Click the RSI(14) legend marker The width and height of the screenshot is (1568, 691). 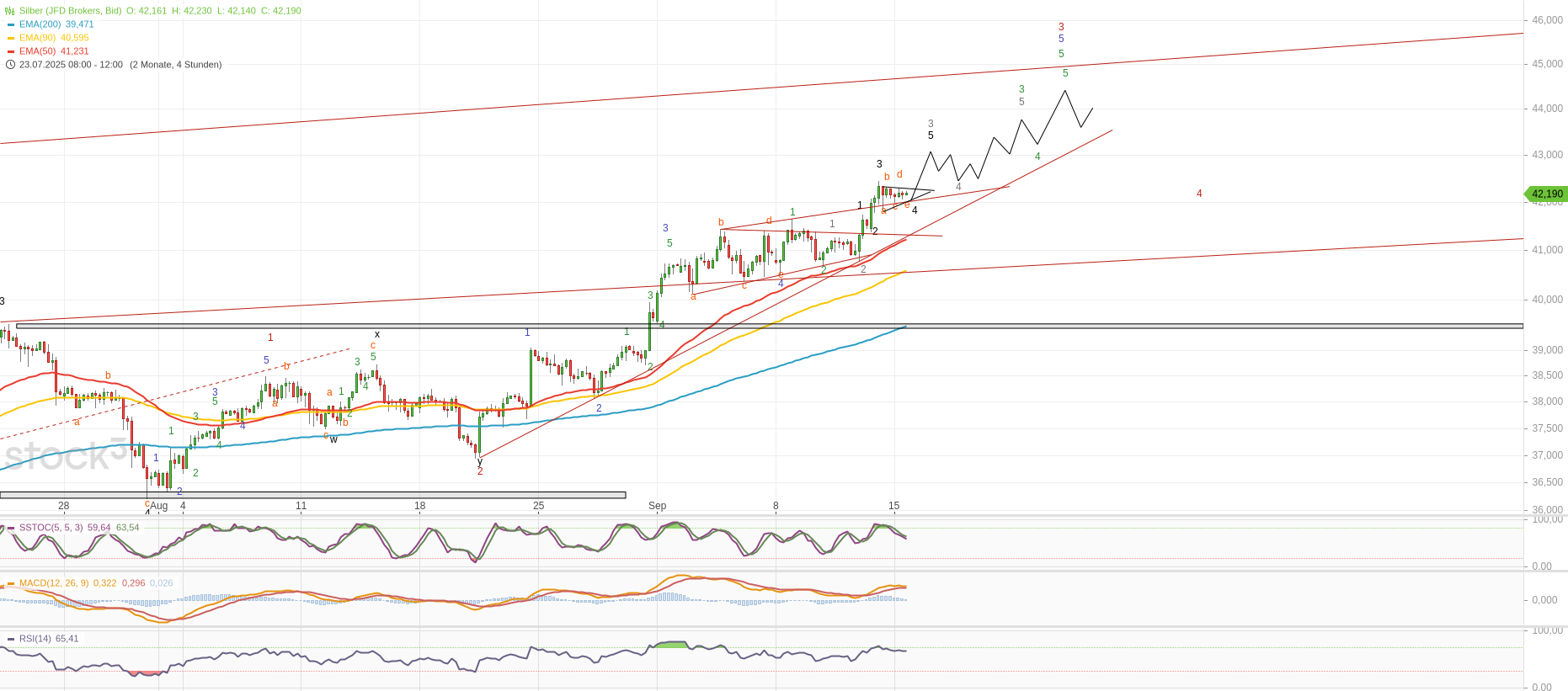click(11, 639)
